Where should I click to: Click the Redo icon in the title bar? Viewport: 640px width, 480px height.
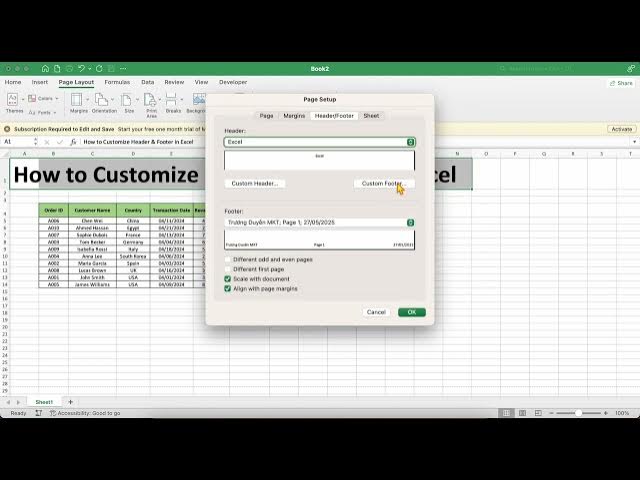pos(99,69)
